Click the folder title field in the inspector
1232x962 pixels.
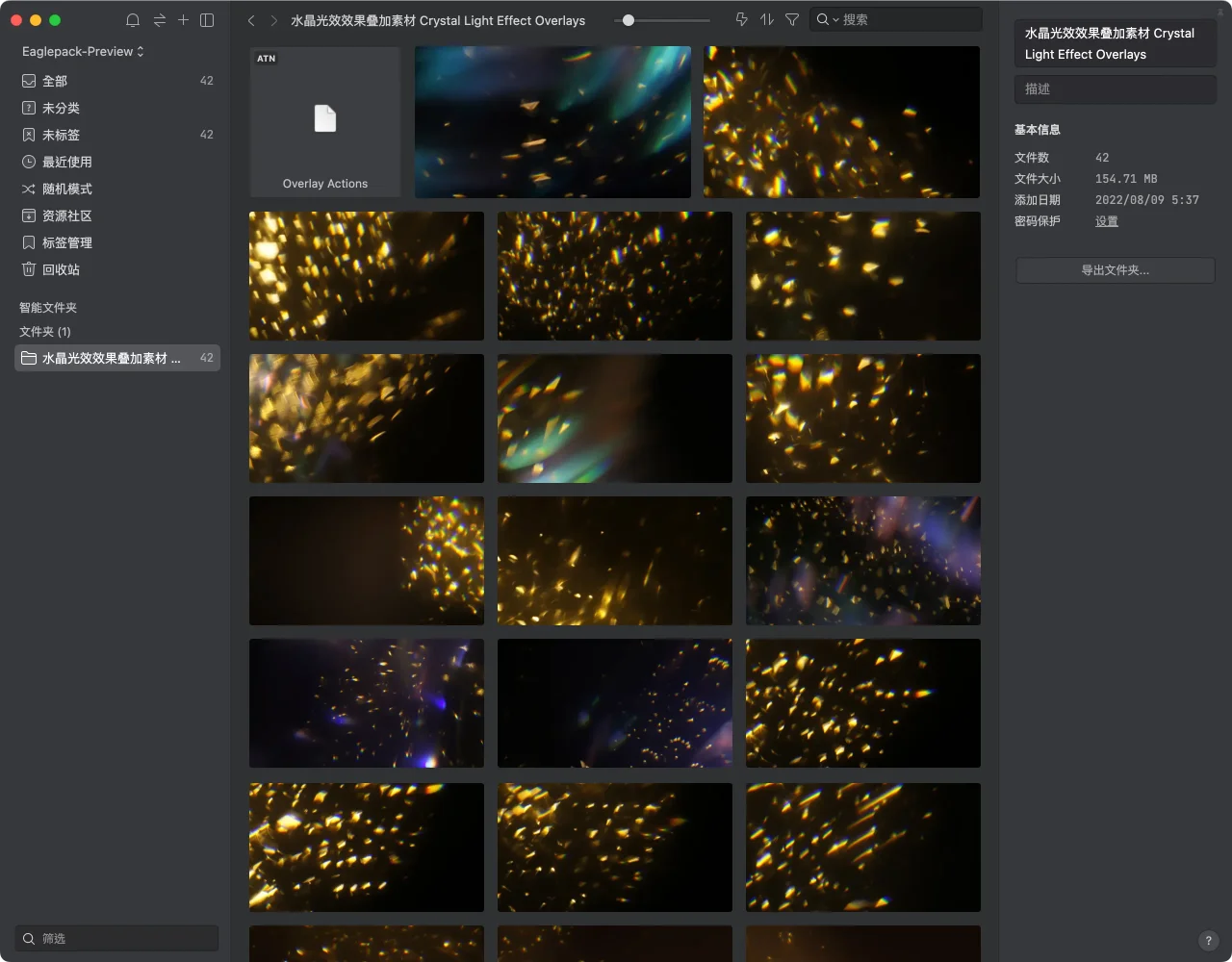click(1116, 43)
